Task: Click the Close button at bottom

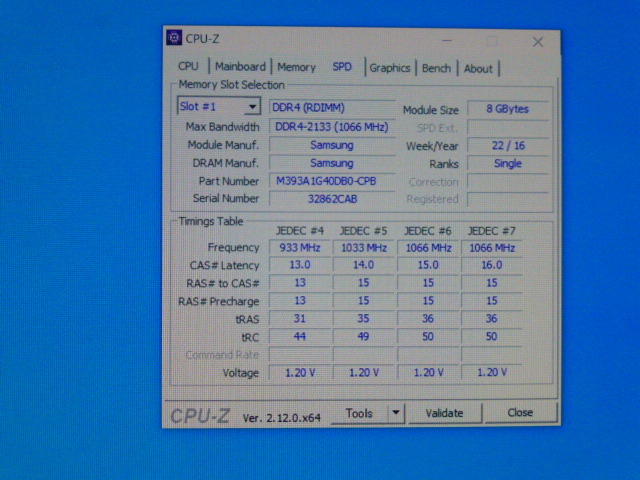Action: pyautogui.click(x=520, y=413)
